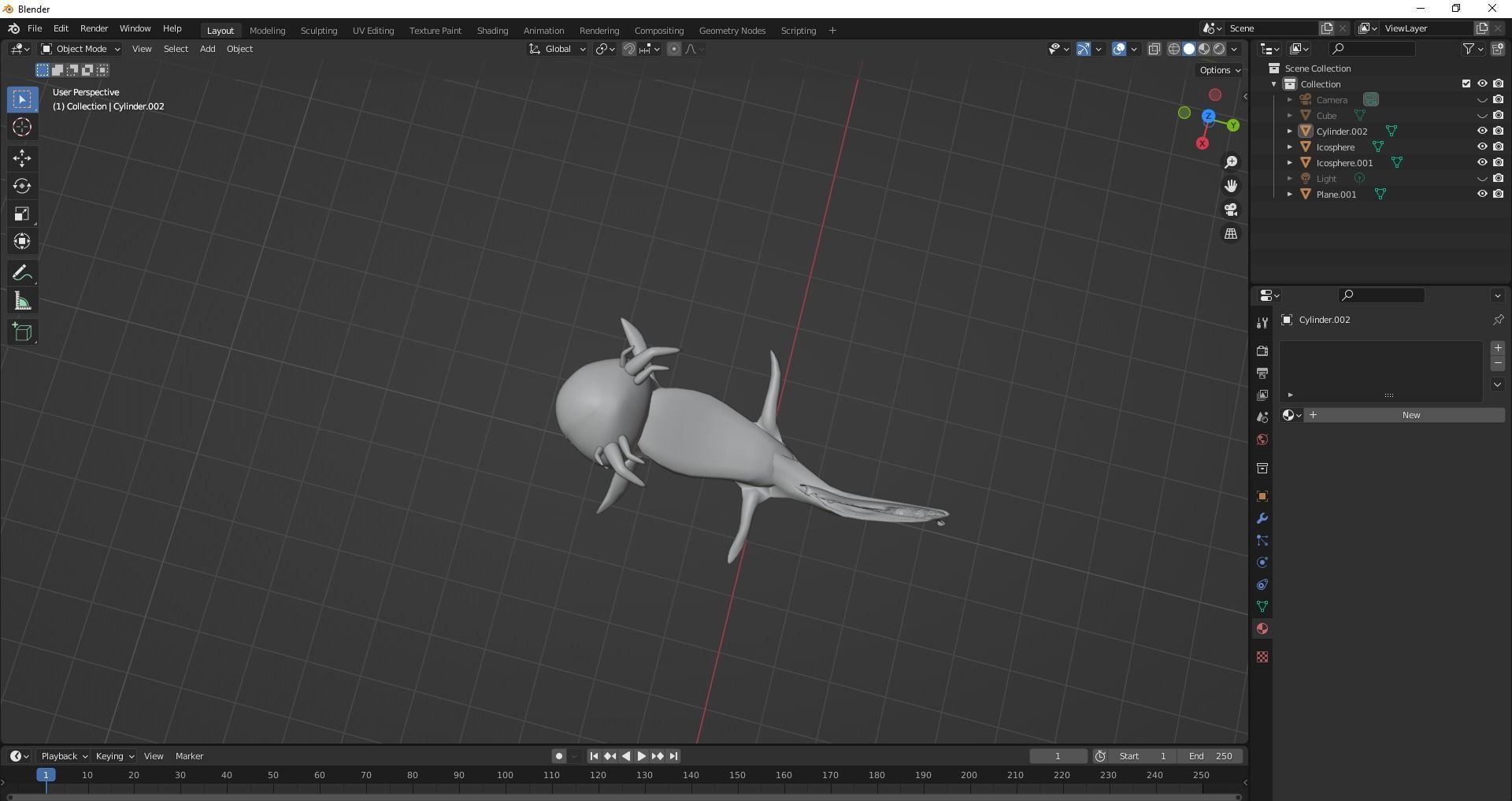
Task: Activate the Move tool
Action: click(x=22, y=158)
